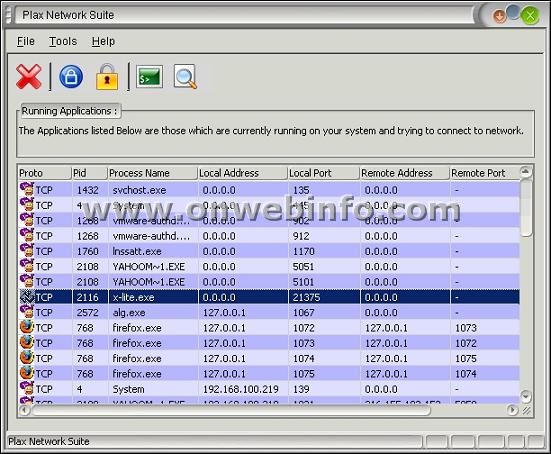Click the horizontal scrollbar thumb
This screenshot has width=551, height=454.
point(231,410)
